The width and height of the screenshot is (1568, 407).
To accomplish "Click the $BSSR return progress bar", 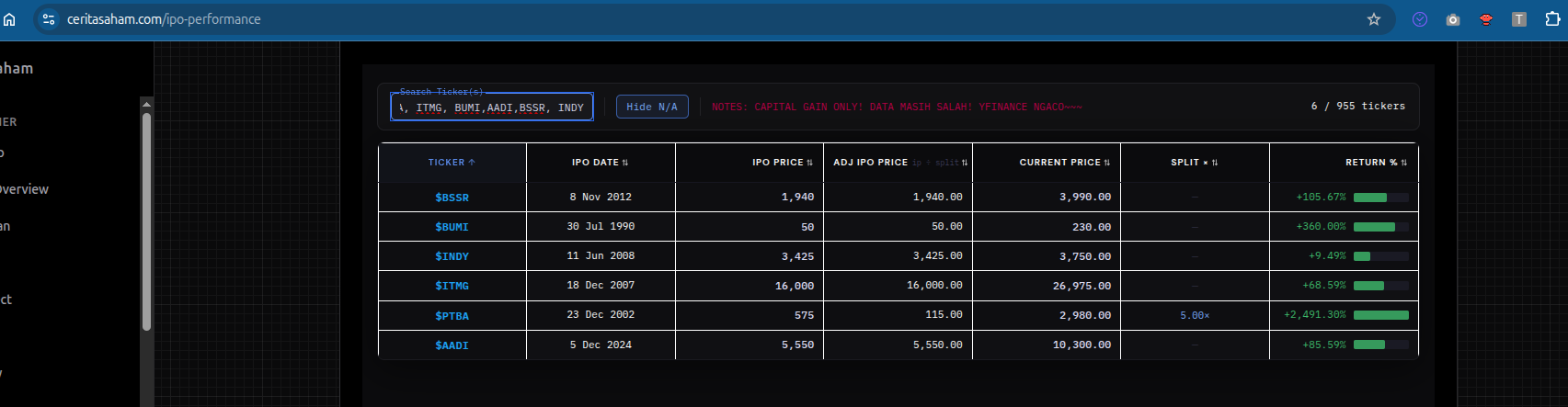I will pyautogui.click(x=1381, y=198).
